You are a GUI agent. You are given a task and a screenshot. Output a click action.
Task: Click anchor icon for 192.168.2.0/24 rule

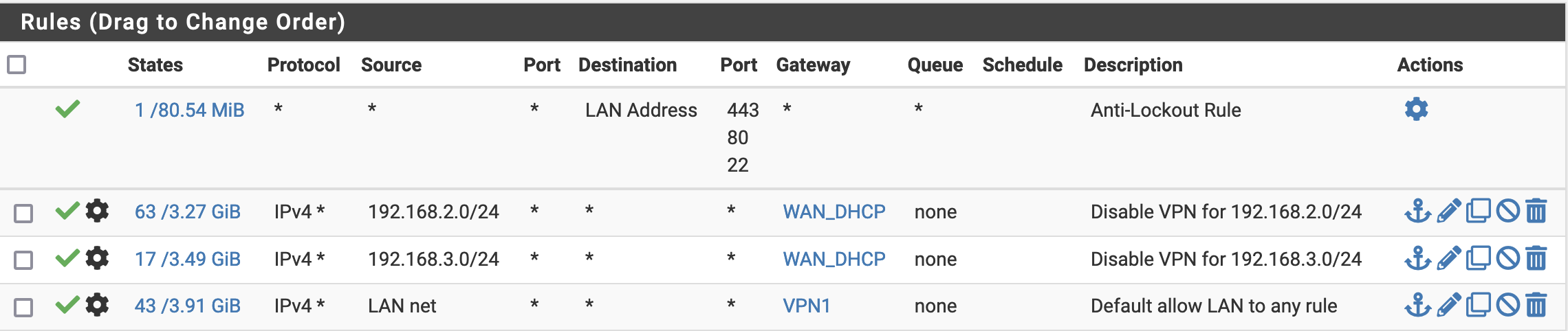pos(1417,211)
